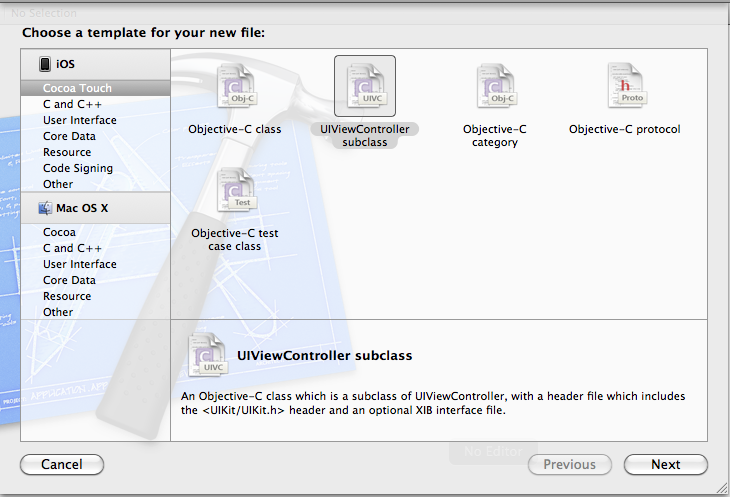Open Mac OS X Core Data templates

point(95,280)
